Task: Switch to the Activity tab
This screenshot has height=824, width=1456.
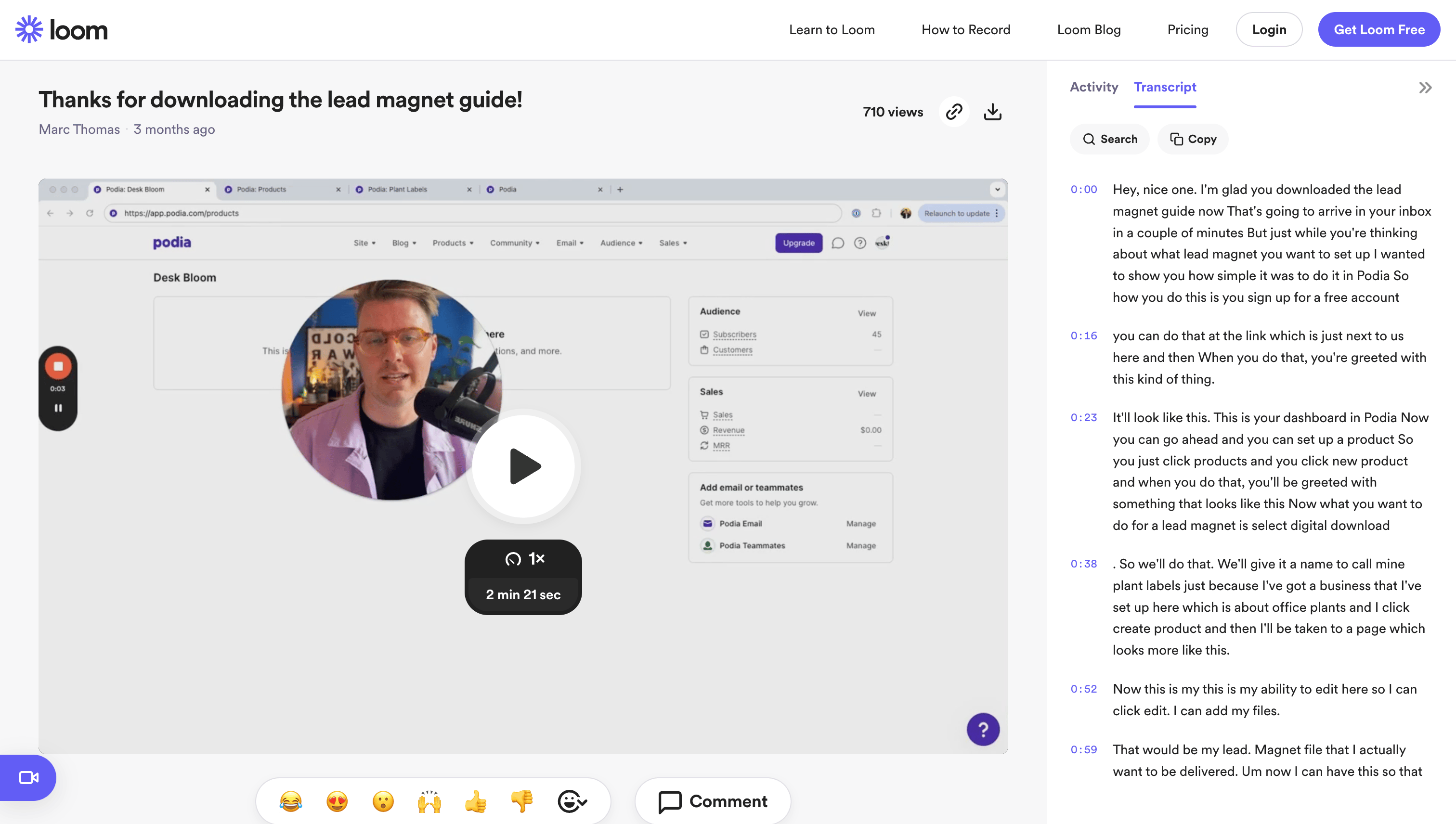Action: (x=1094, y=87)
